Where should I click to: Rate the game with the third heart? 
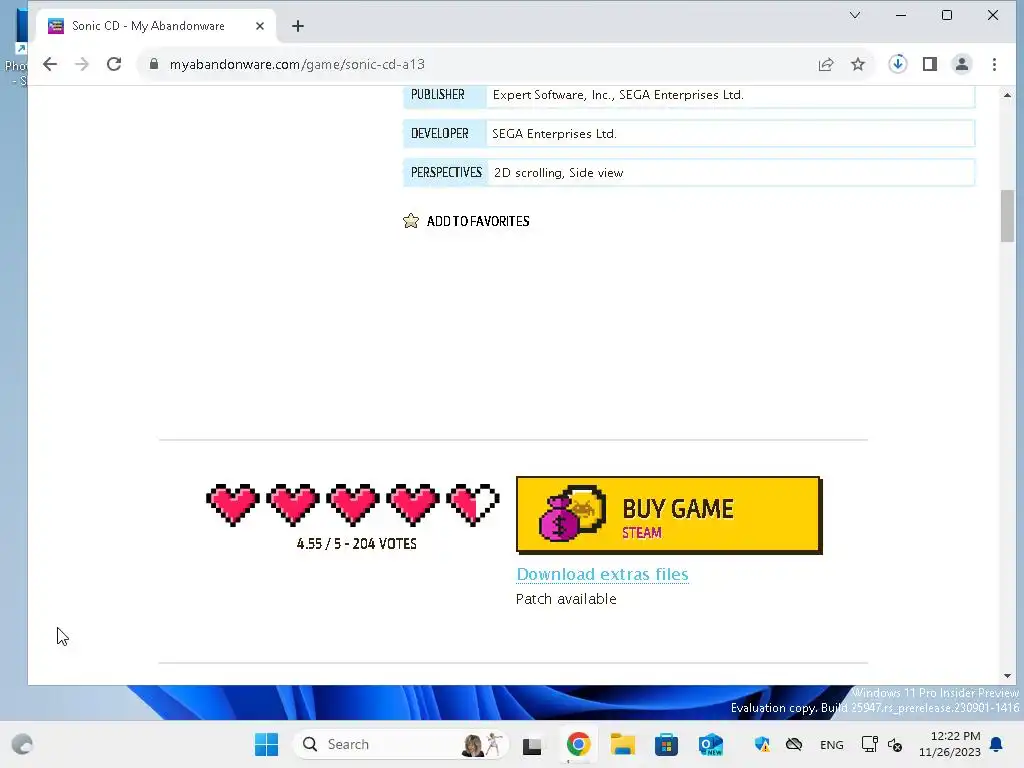353,505
